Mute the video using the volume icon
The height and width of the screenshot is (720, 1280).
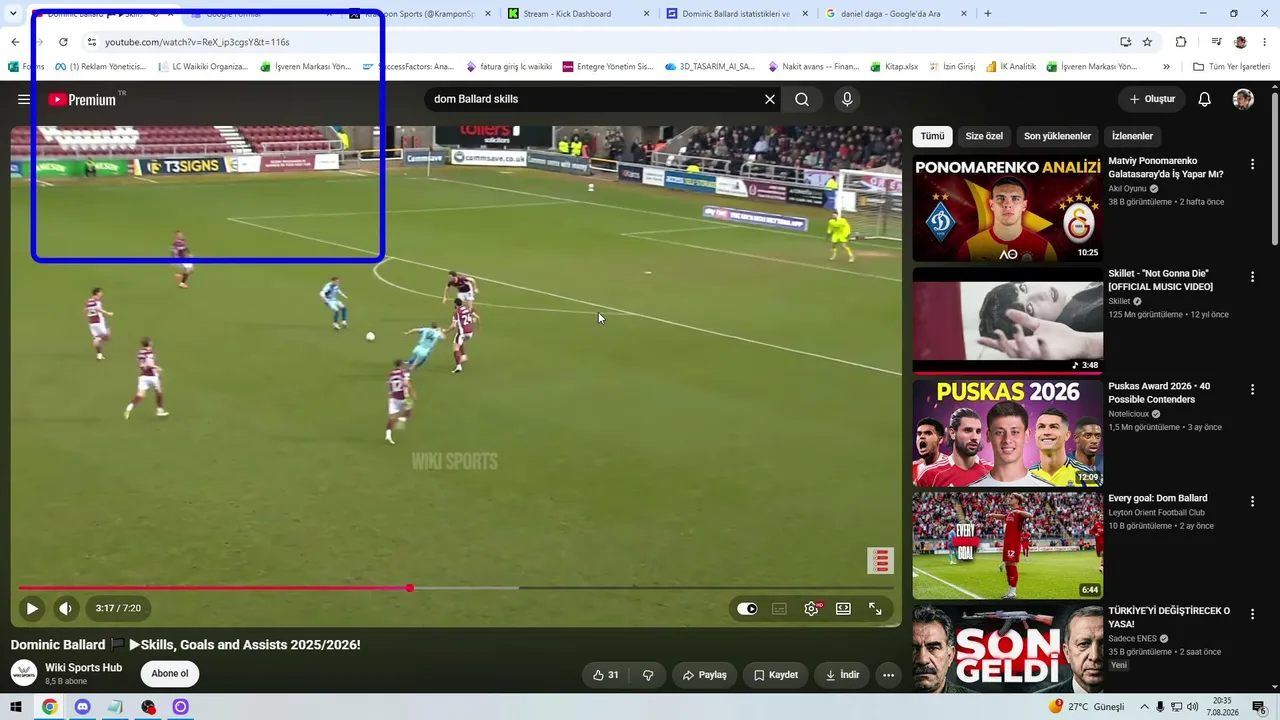click(65, 608)
